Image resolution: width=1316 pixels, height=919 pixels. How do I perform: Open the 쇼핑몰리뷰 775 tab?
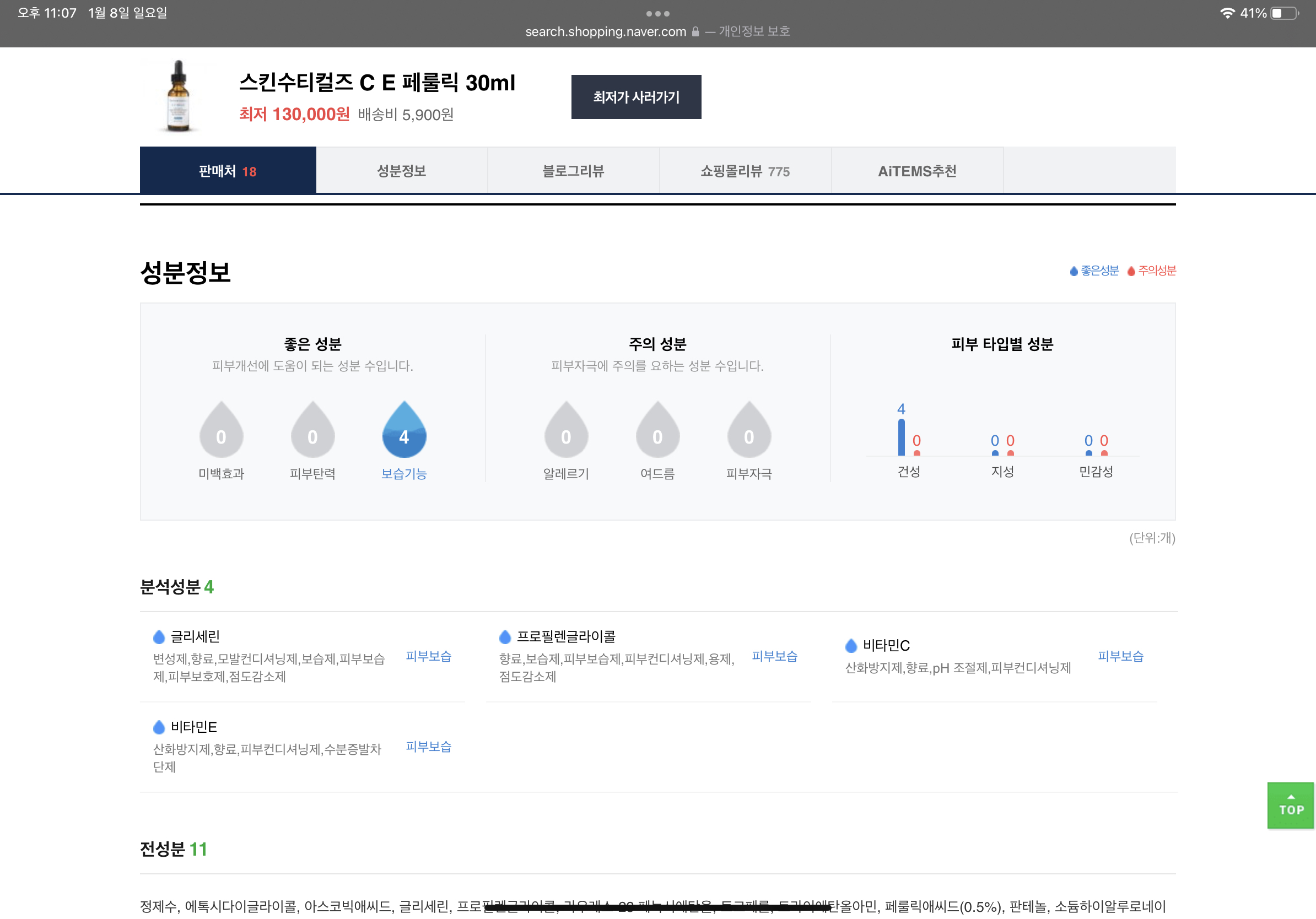coord(745,171)
